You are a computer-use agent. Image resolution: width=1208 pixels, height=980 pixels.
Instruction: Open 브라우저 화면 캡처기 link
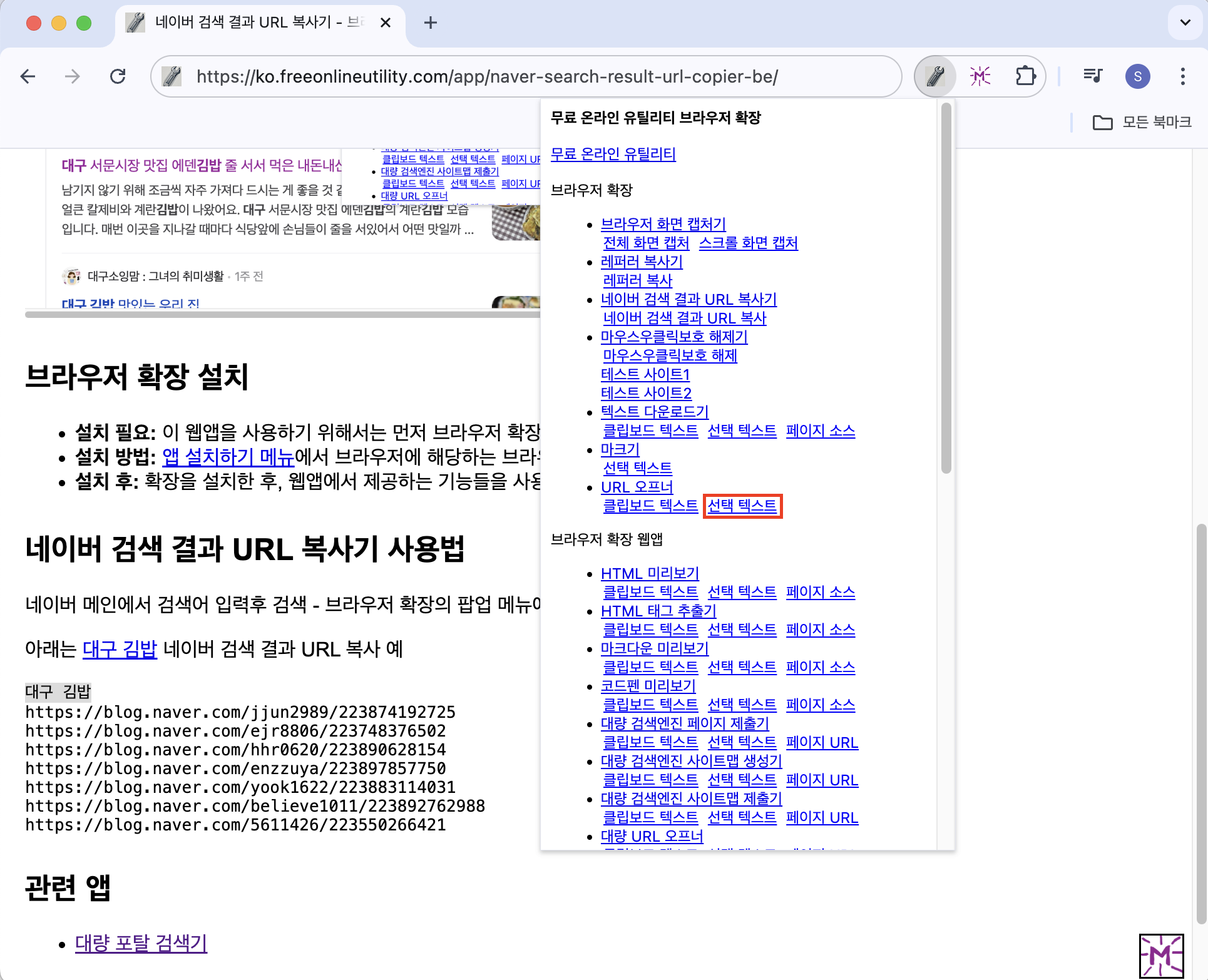pyautogui.click(x=663, y=224)
